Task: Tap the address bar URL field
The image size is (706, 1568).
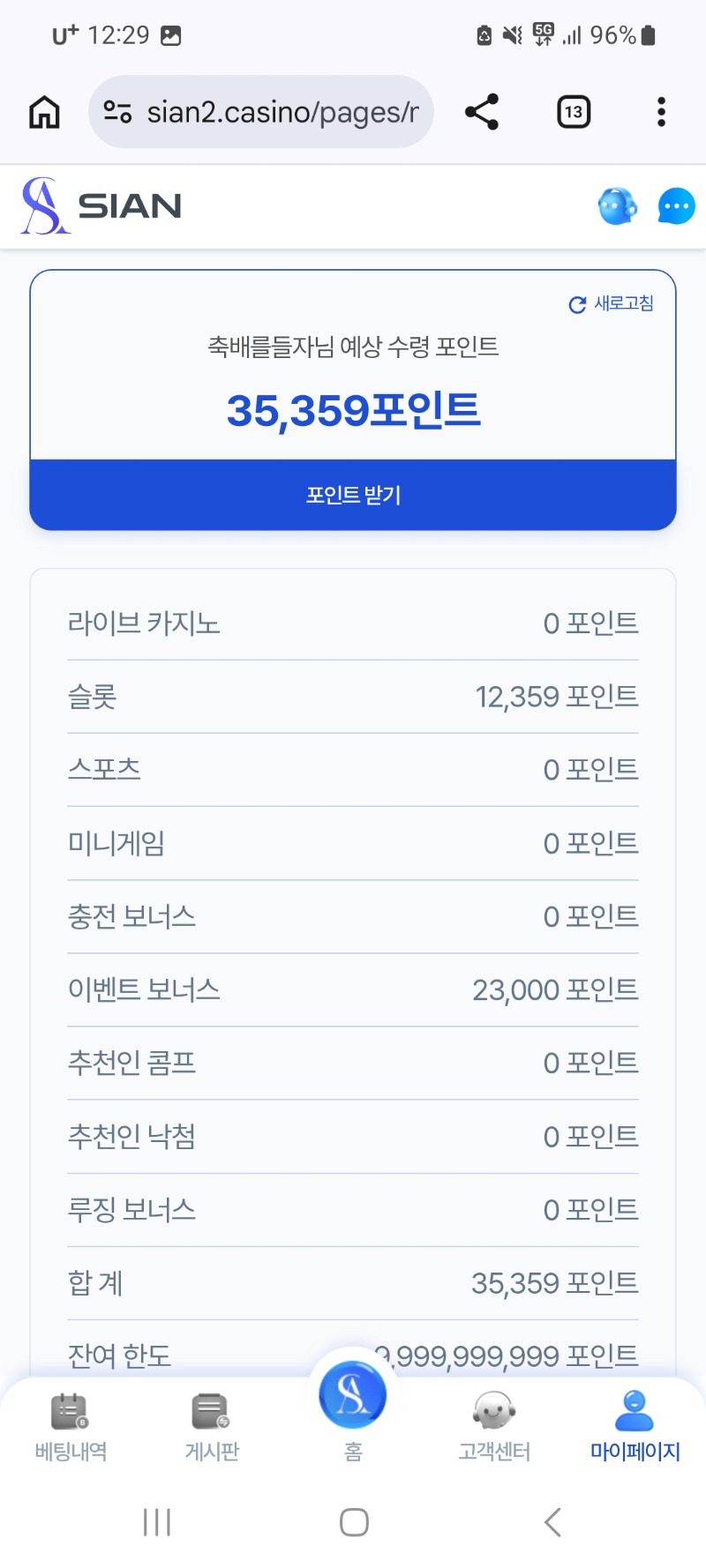Action: [x=282, y=112]
